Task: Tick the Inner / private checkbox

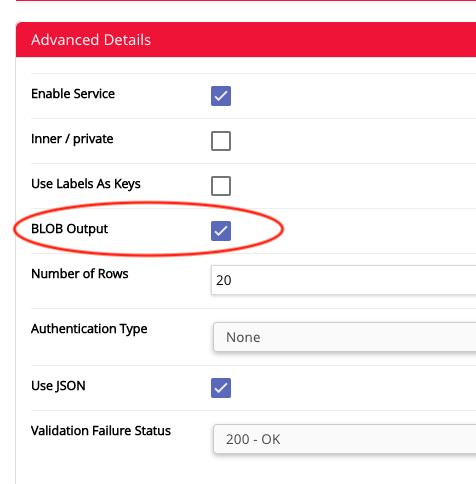Action: [x=221, y=141]
